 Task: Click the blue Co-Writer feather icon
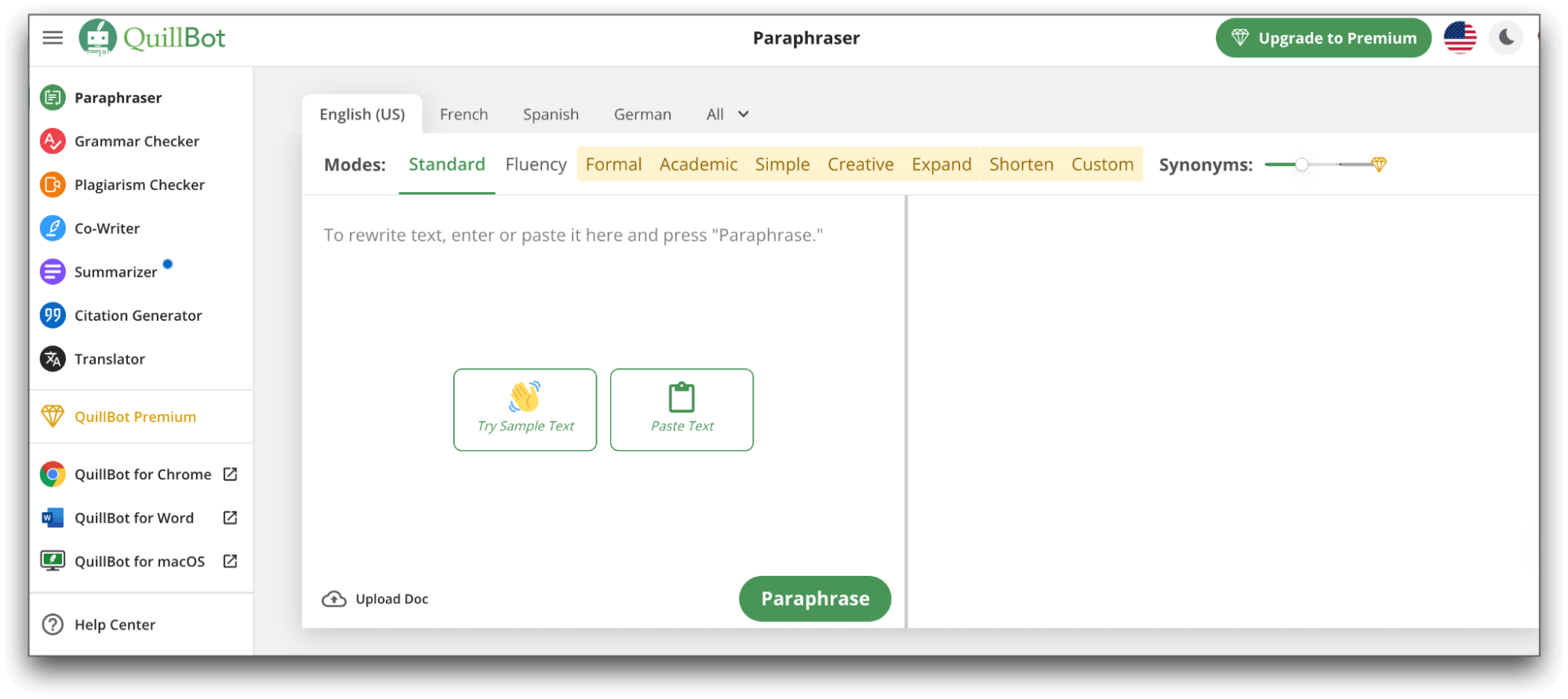[53, 228]
